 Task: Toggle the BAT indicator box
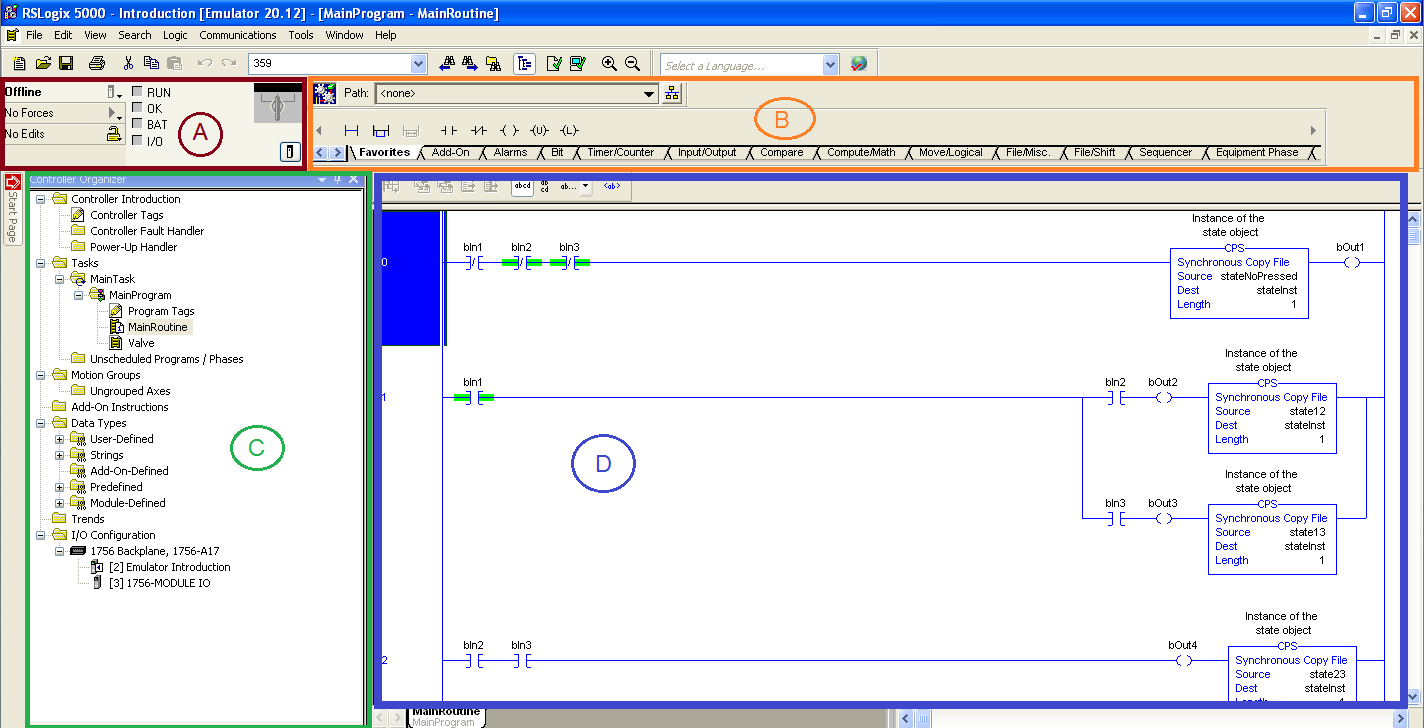pyautogui.click(x=137, y=124)
